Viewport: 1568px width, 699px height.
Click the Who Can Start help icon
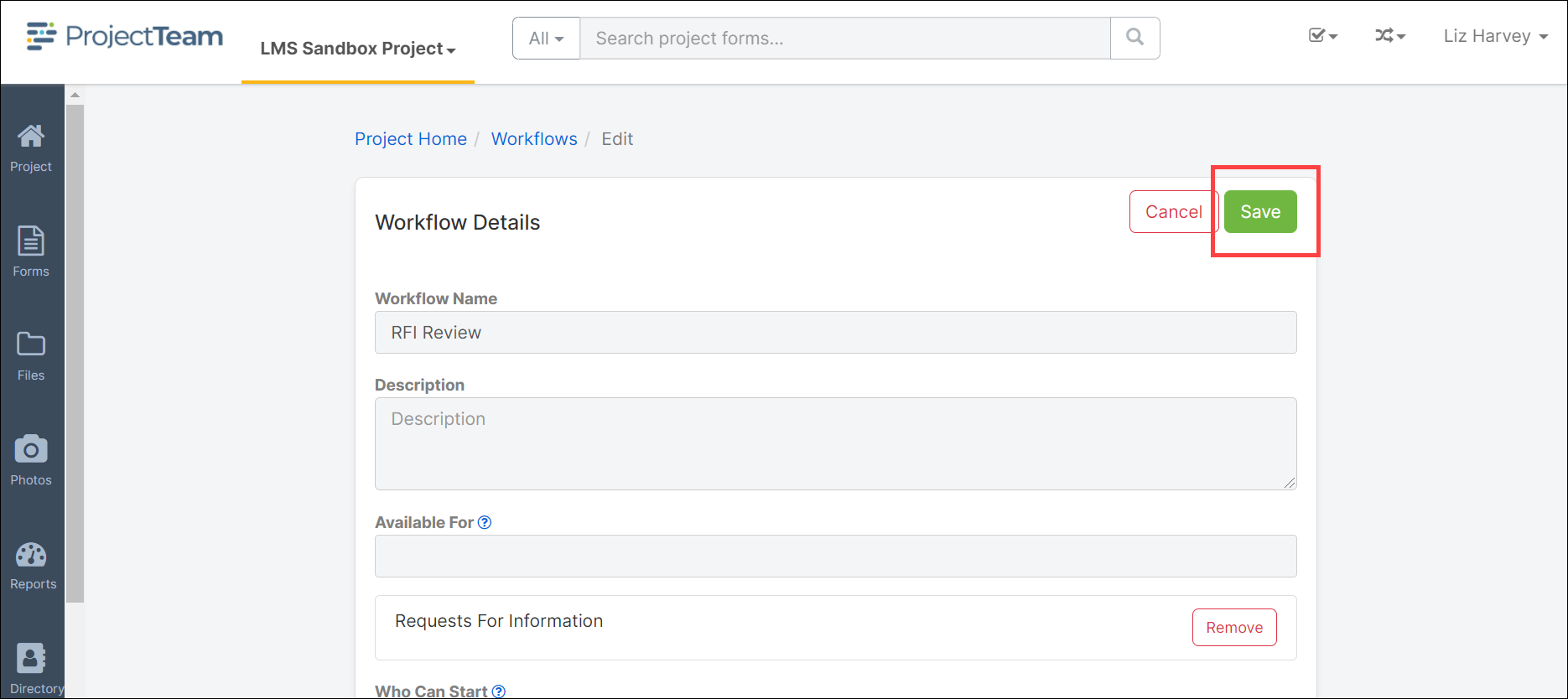[x=499, y=691]
